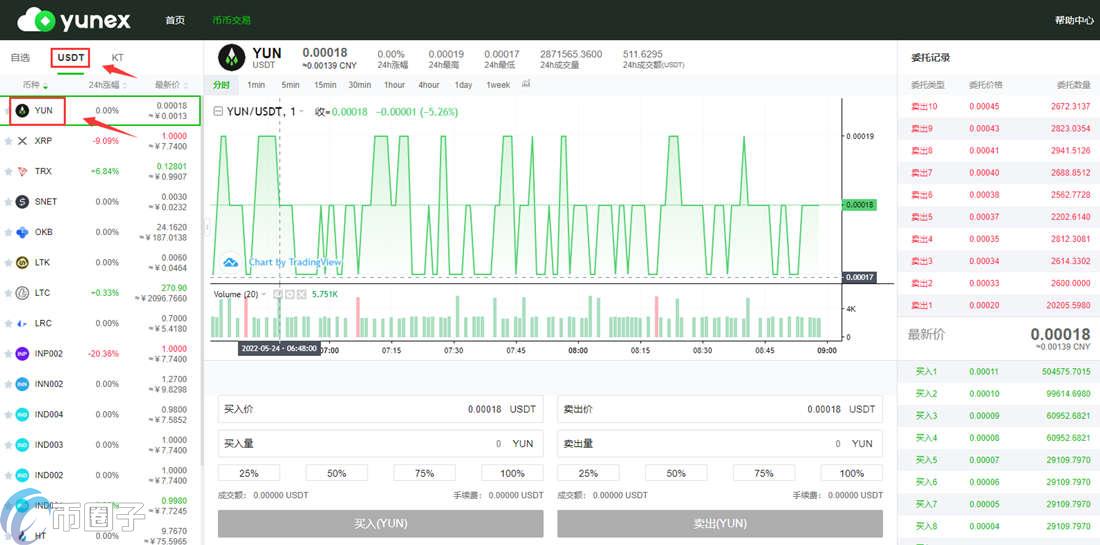This screenshot has height=545, width=1100.
Task: Click the 买入量 amount input field
Action: click(x=380, y=443)
